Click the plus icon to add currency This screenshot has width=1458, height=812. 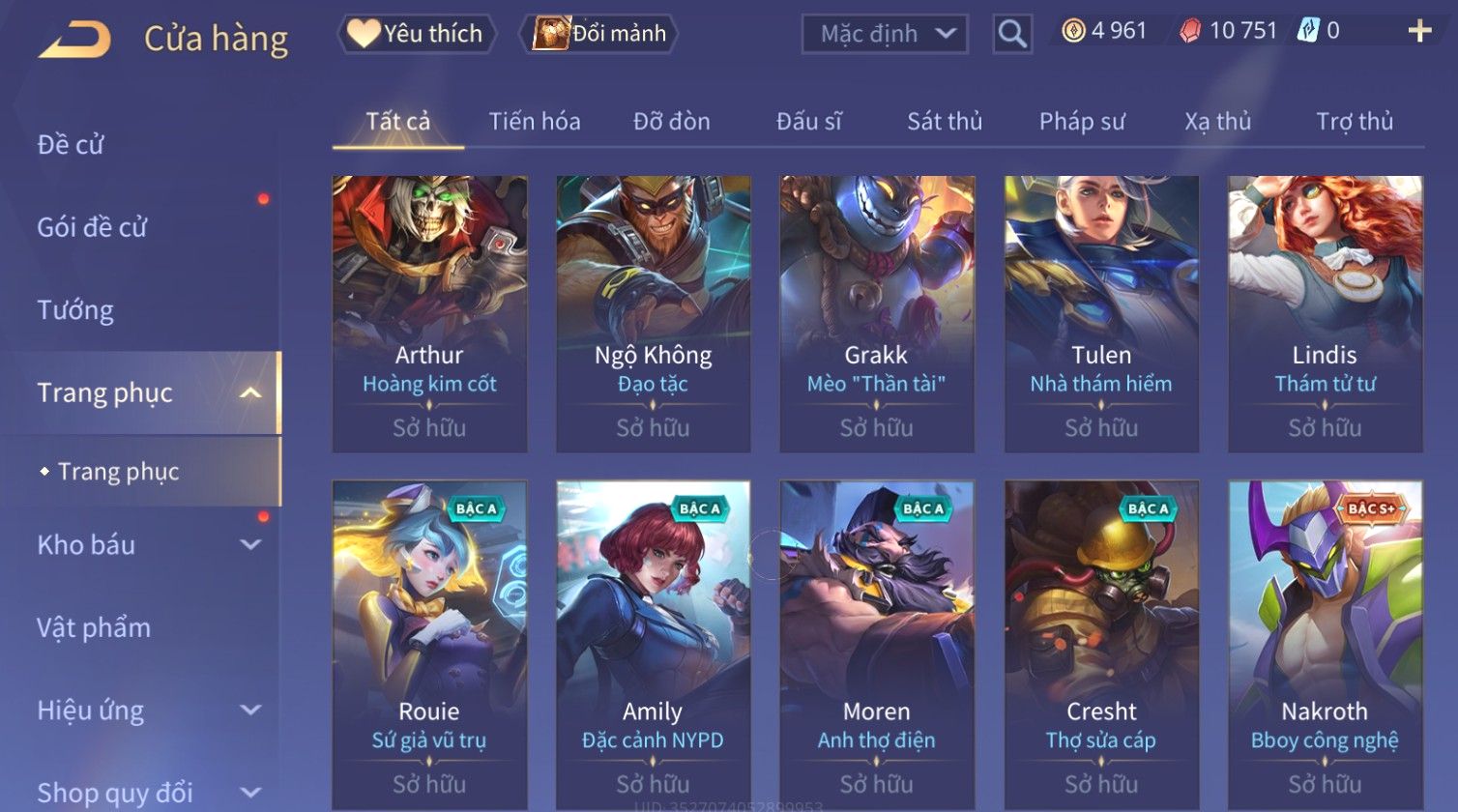(1419, 32)
